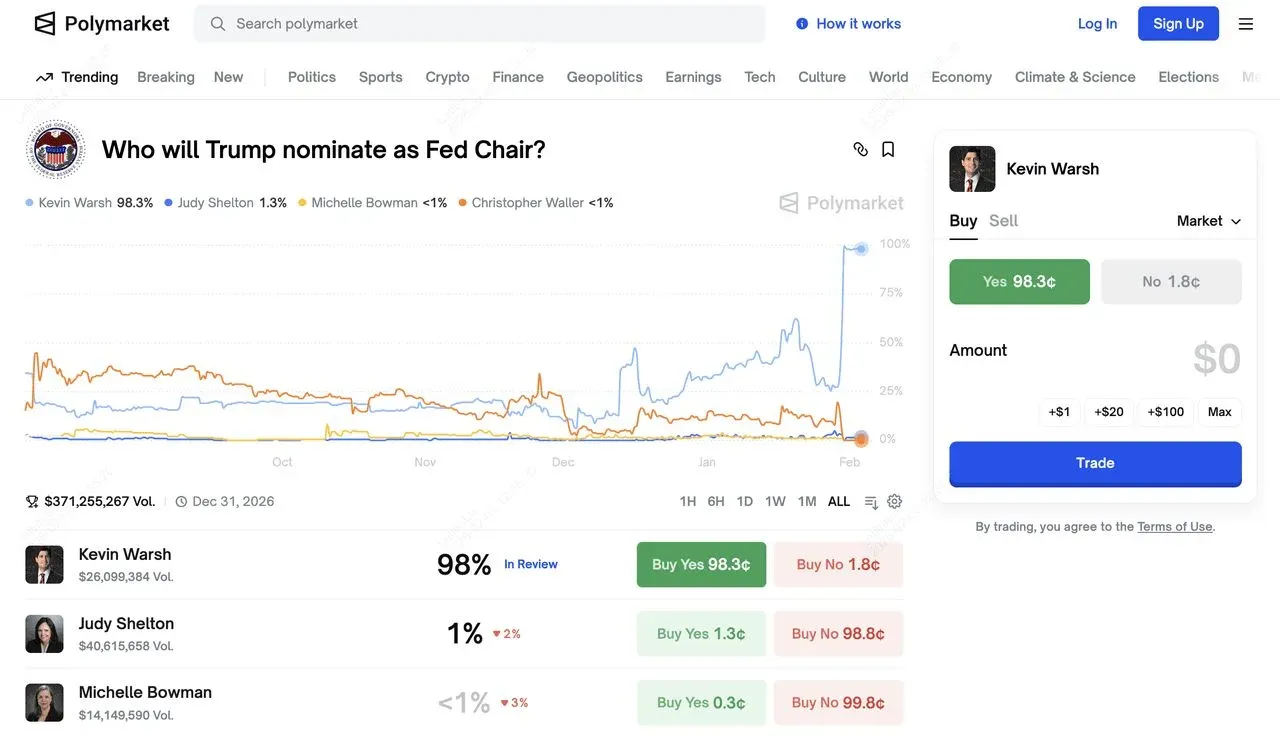Open chart settings with gear icon
The image size is (1280, 737).
pos(894,500)
